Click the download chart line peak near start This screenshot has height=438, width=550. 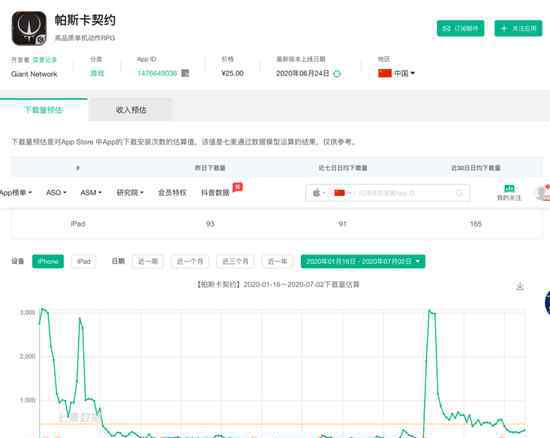click(x=42, y=309)
